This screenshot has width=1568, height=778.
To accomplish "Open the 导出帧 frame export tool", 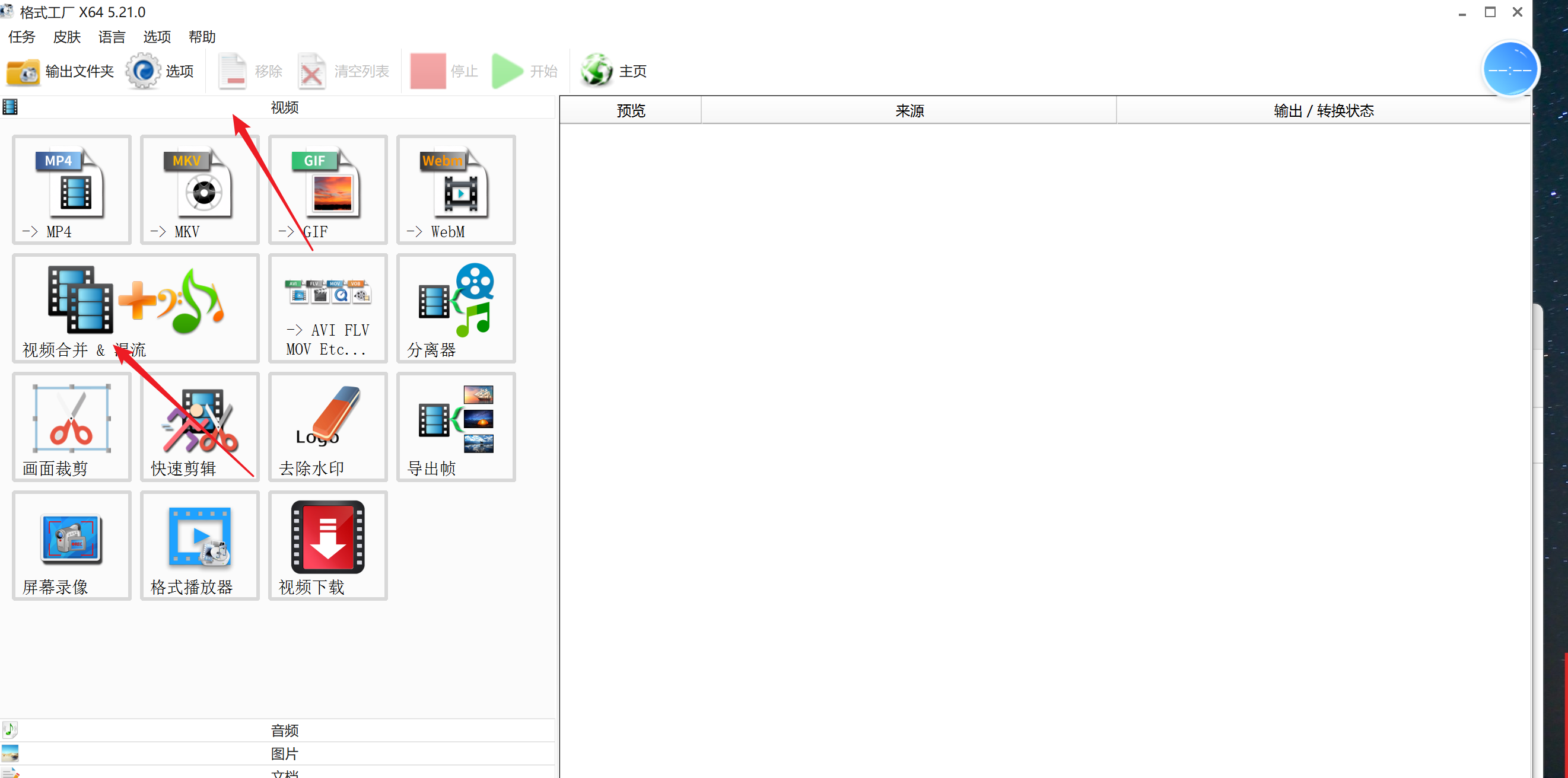I will (456, 427).
